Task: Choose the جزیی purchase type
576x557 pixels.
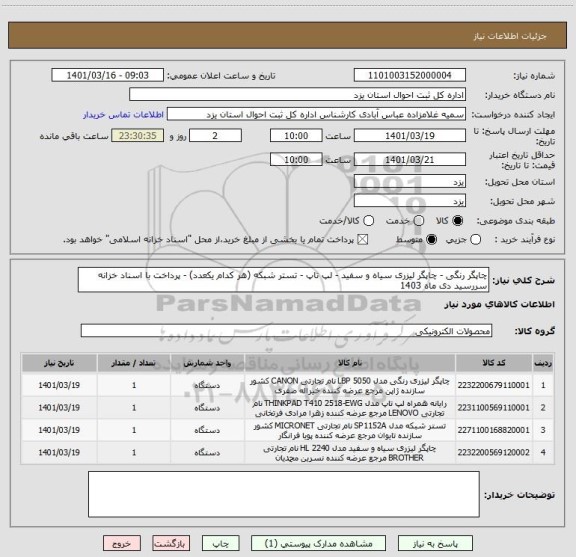Action: click(x=476, y=240)
